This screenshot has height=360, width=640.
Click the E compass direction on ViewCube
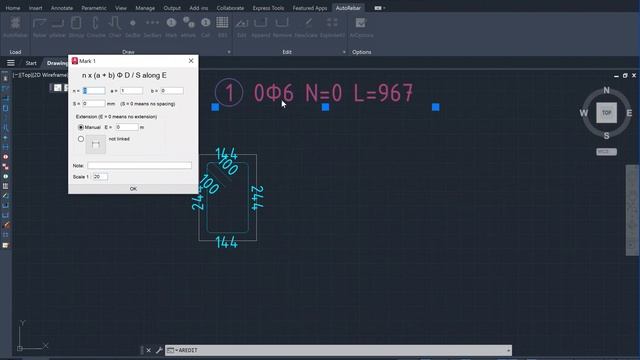coord(629,113)
